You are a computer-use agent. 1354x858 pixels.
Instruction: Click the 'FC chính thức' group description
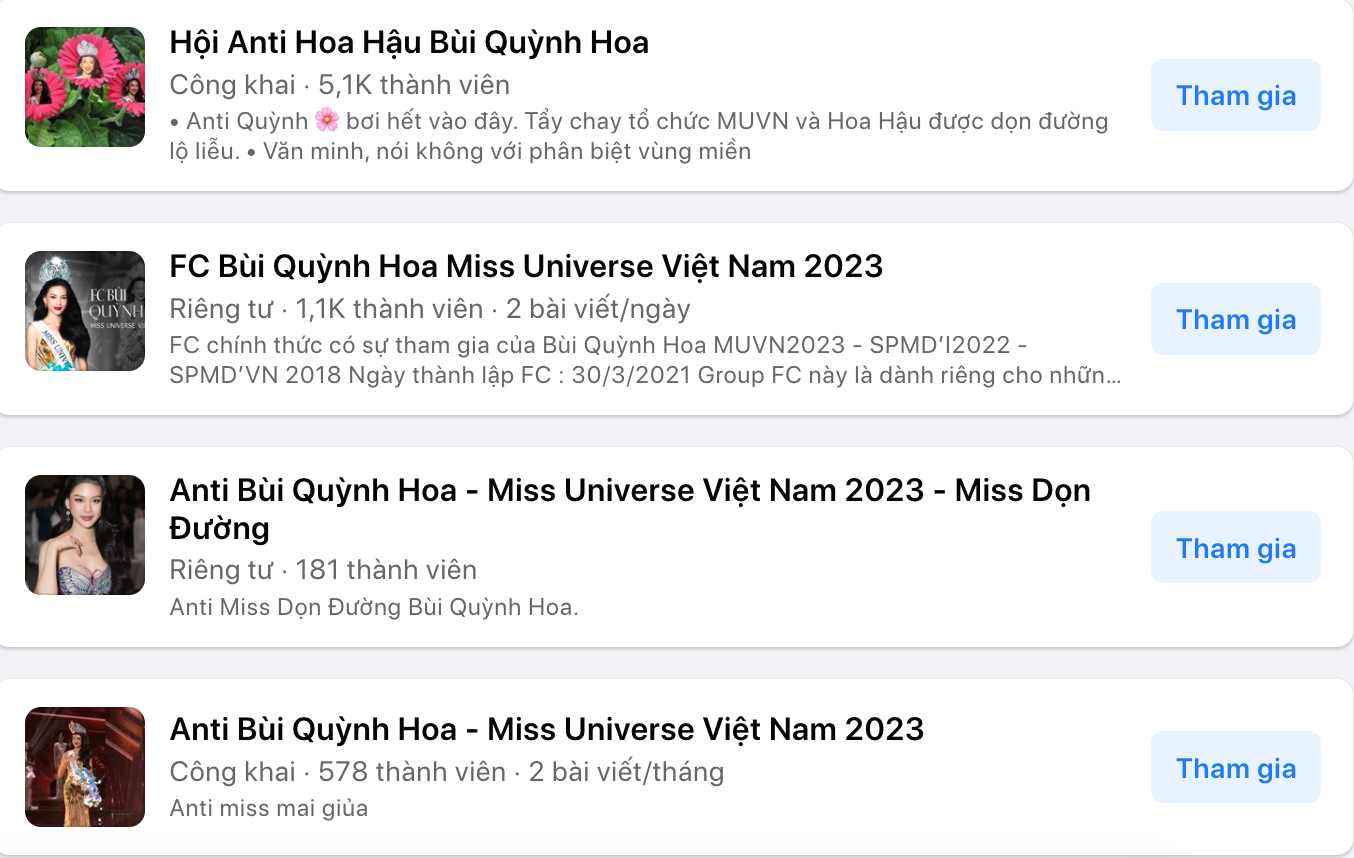[x=644, y=360]
